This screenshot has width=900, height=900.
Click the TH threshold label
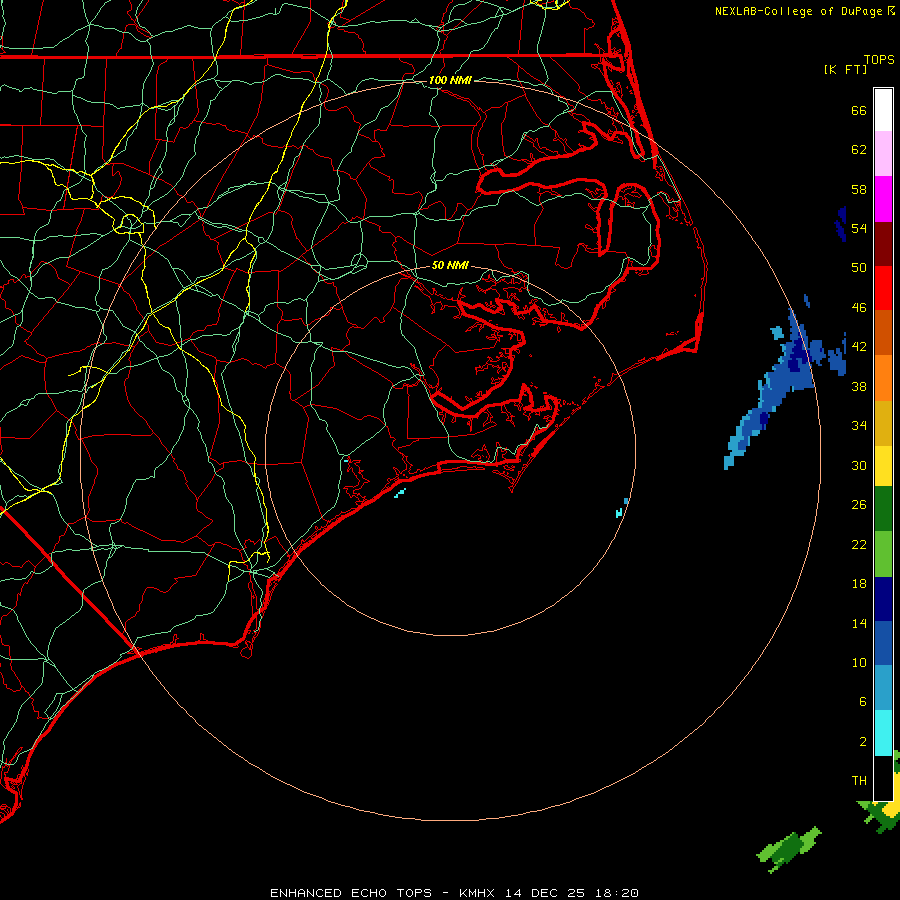(859, 781)
